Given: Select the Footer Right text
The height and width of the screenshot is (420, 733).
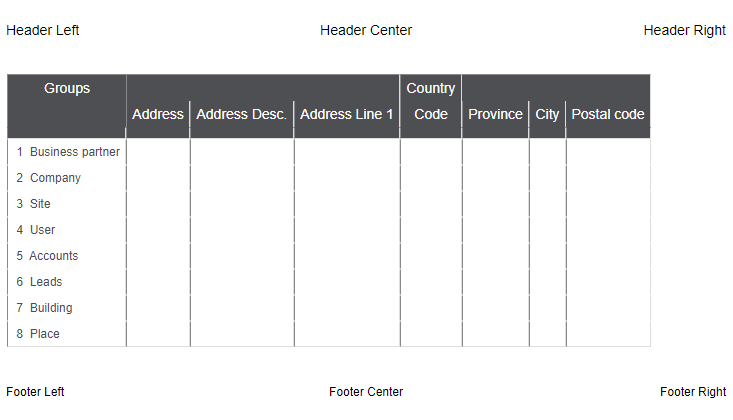Looking at the screenshot, I should coord(693,392).
